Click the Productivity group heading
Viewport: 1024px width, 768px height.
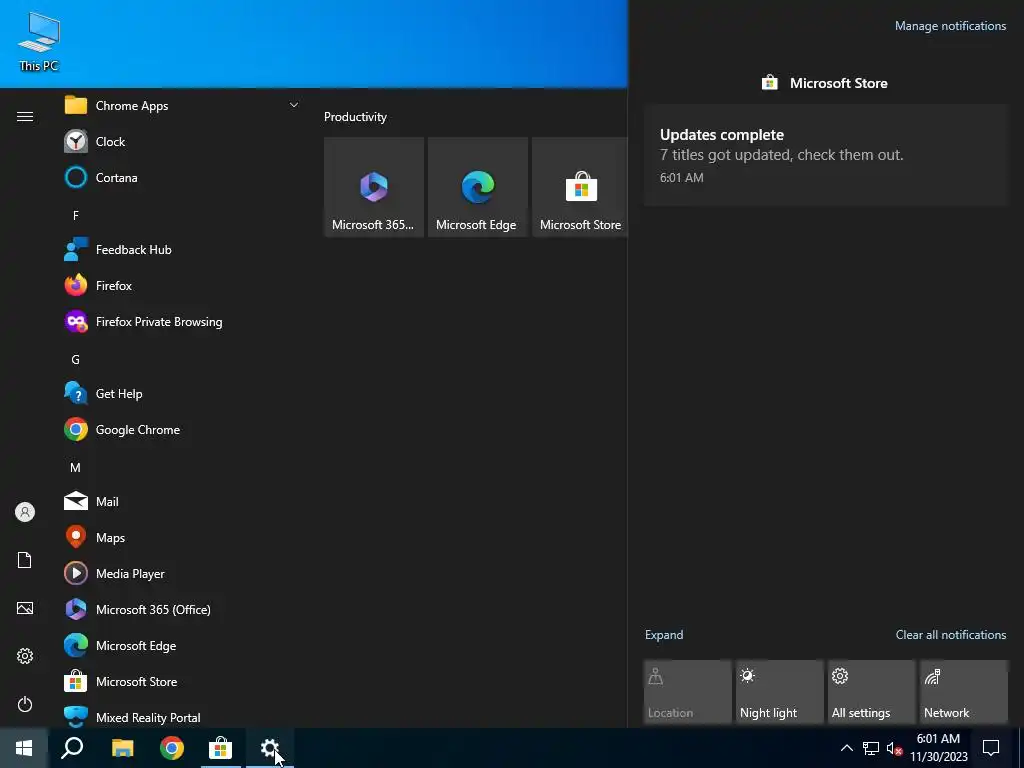pos(355,117)
